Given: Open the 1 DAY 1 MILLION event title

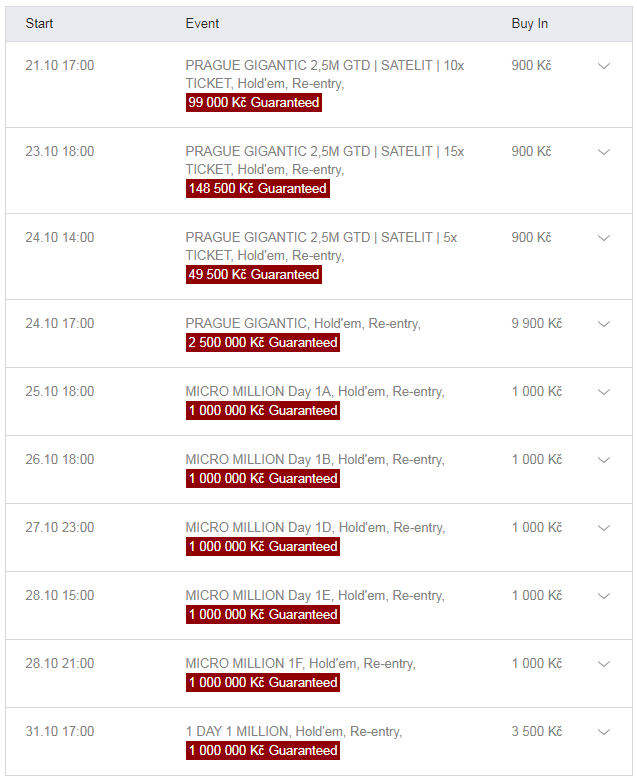Looking at the screenshot, I should coord(293,732).
